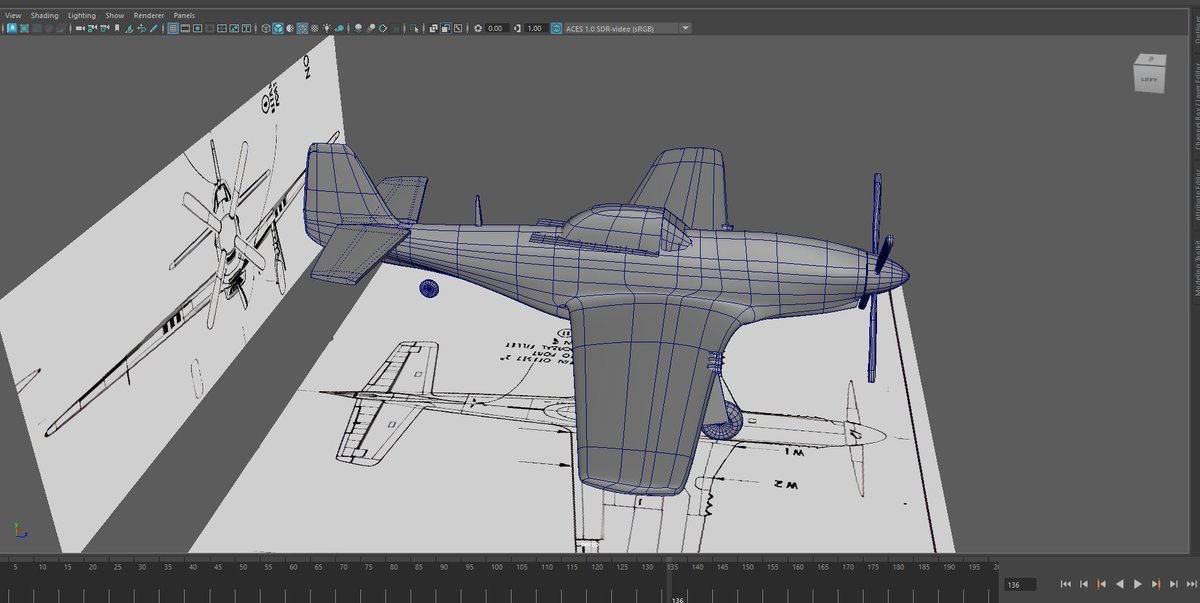
Task: Step forward one key
Action: coord(1155,584)
